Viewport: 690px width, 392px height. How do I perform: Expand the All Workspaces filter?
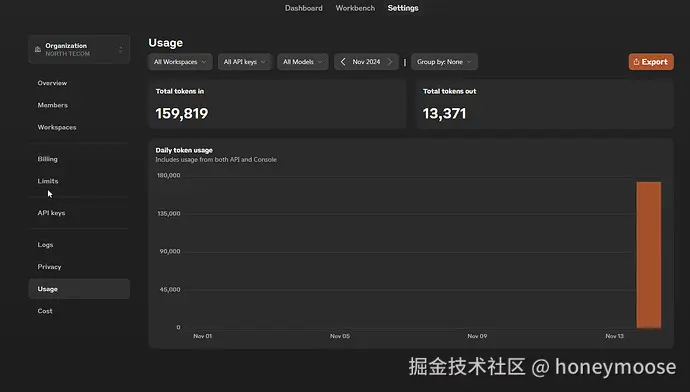pyautogui.click(x=180, y=62)
